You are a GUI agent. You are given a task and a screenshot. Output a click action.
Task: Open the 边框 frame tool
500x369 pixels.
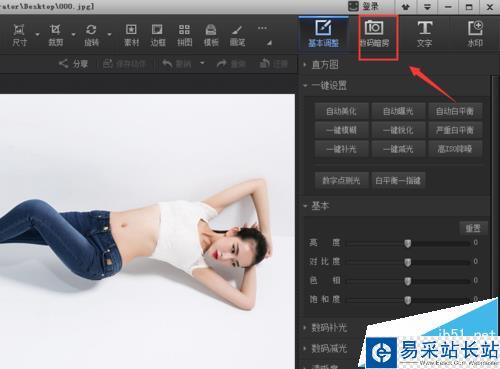tap(158, 35)
